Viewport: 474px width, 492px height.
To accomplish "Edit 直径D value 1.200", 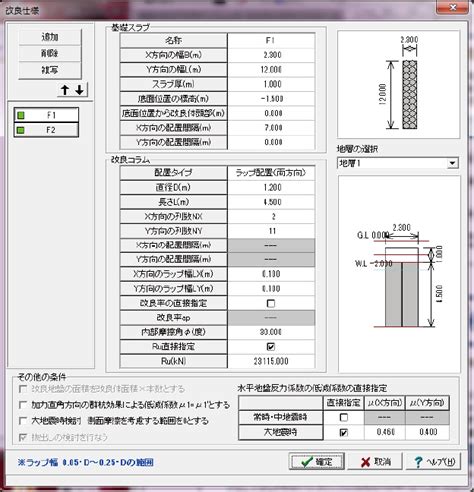I will pyautogui.click(x=271, y=187).
